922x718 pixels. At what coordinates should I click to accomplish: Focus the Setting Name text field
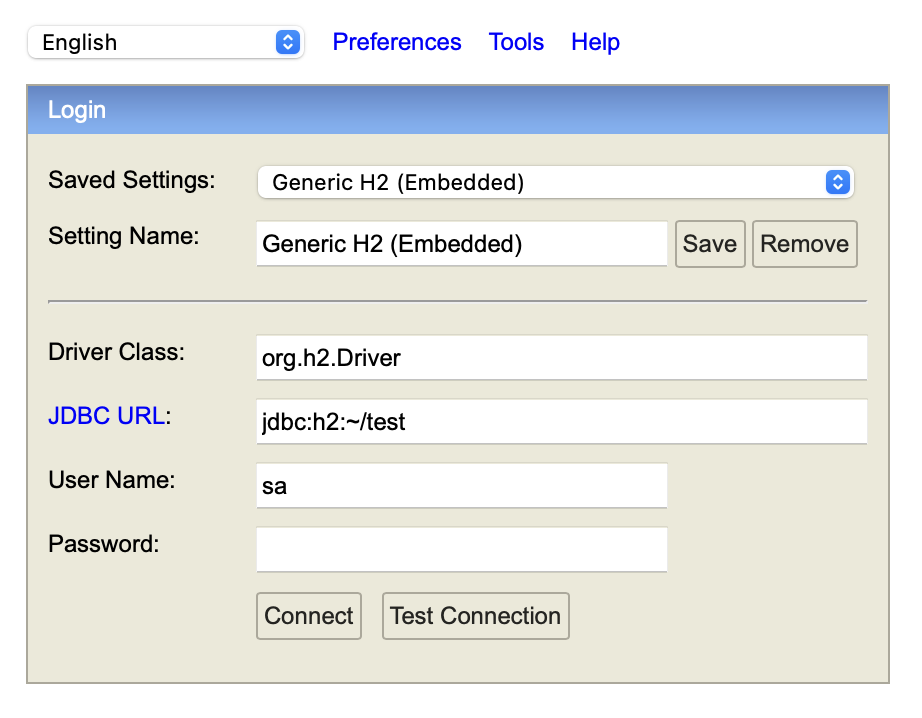[462, 243]
